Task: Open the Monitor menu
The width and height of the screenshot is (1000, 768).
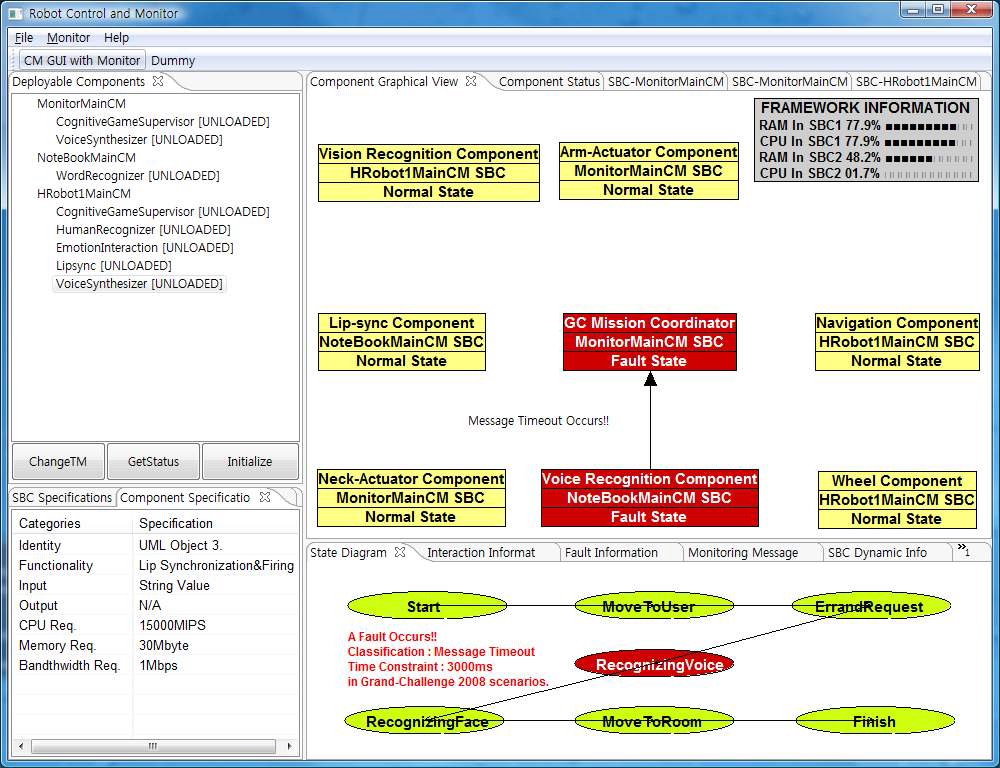Action: point(68,38)
